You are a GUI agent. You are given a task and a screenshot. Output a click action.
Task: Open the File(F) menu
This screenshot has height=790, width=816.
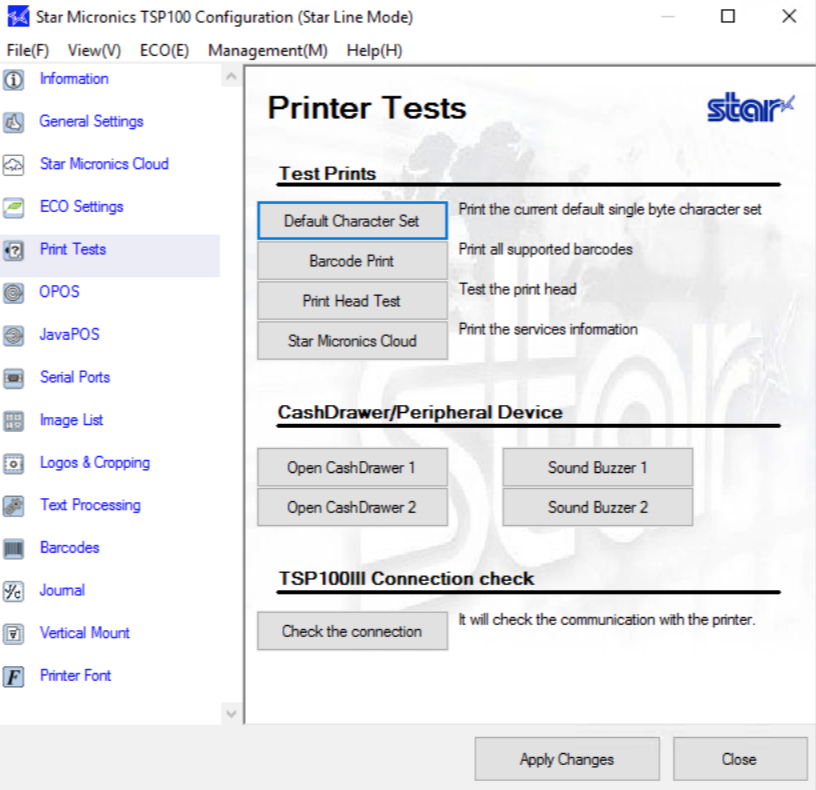coord(28,50)
